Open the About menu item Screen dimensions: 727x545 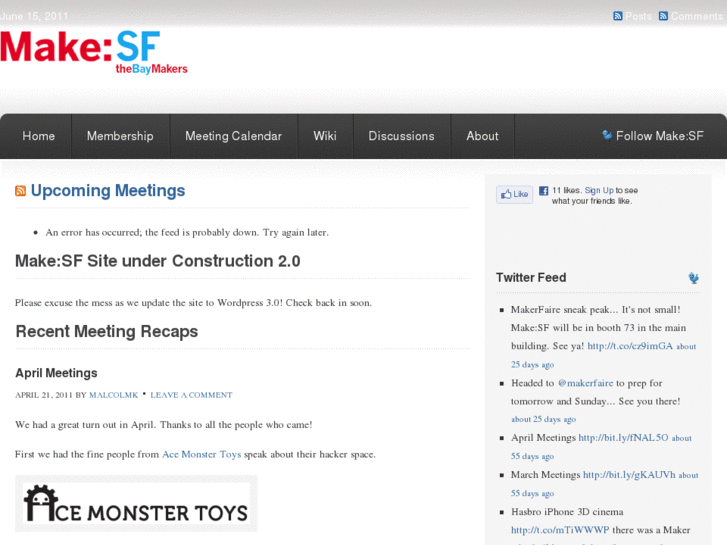pos(482,136)
